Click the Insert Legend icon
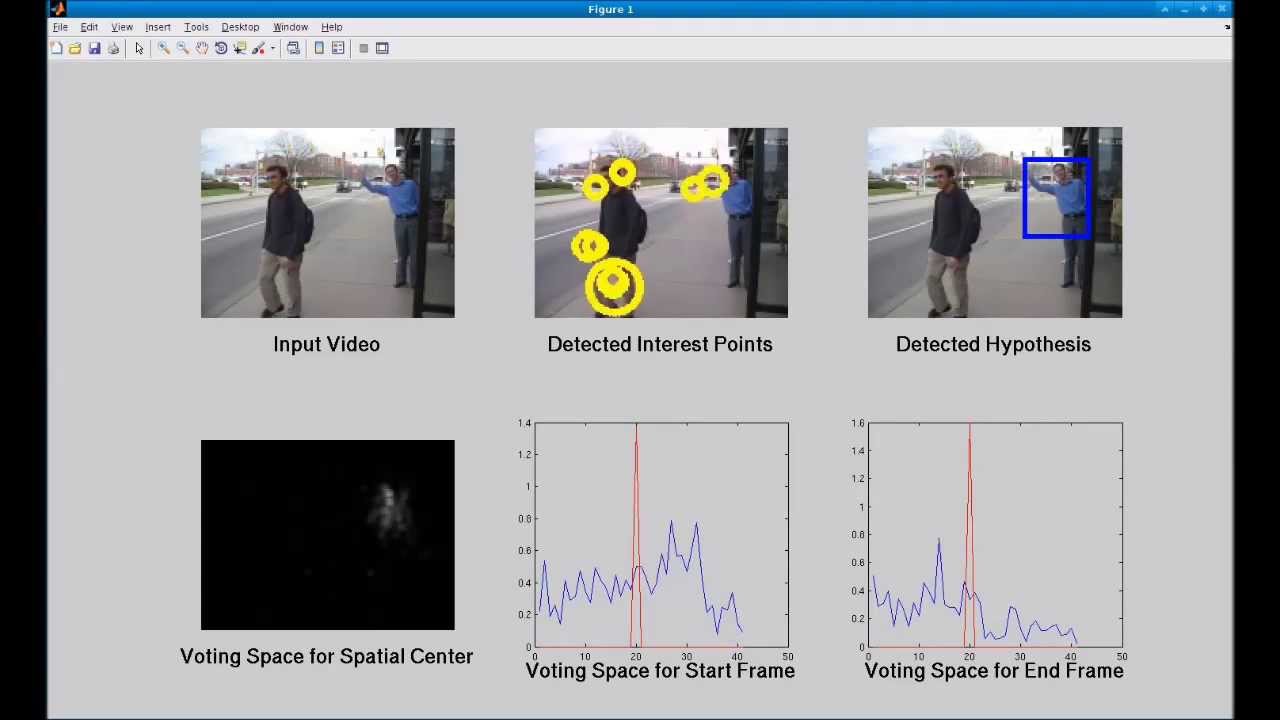 point(338,48)
